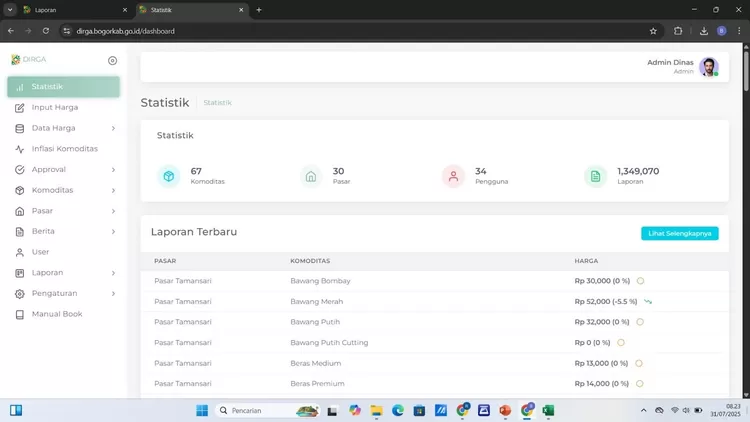Open Input Harga from the sidebar

point(54,107)
